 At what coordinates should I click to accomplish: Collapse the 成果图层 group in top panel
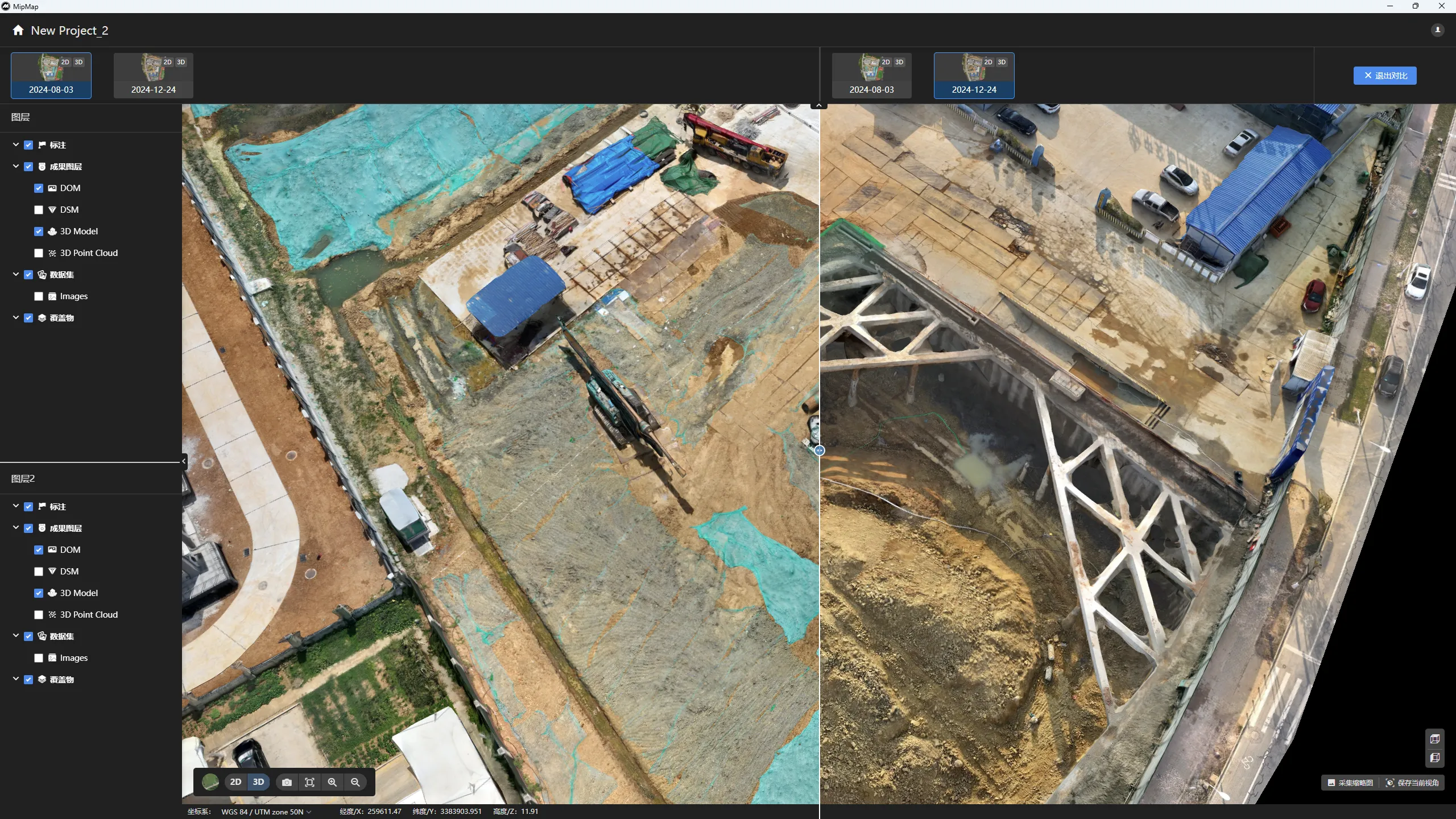coord(16,167)
